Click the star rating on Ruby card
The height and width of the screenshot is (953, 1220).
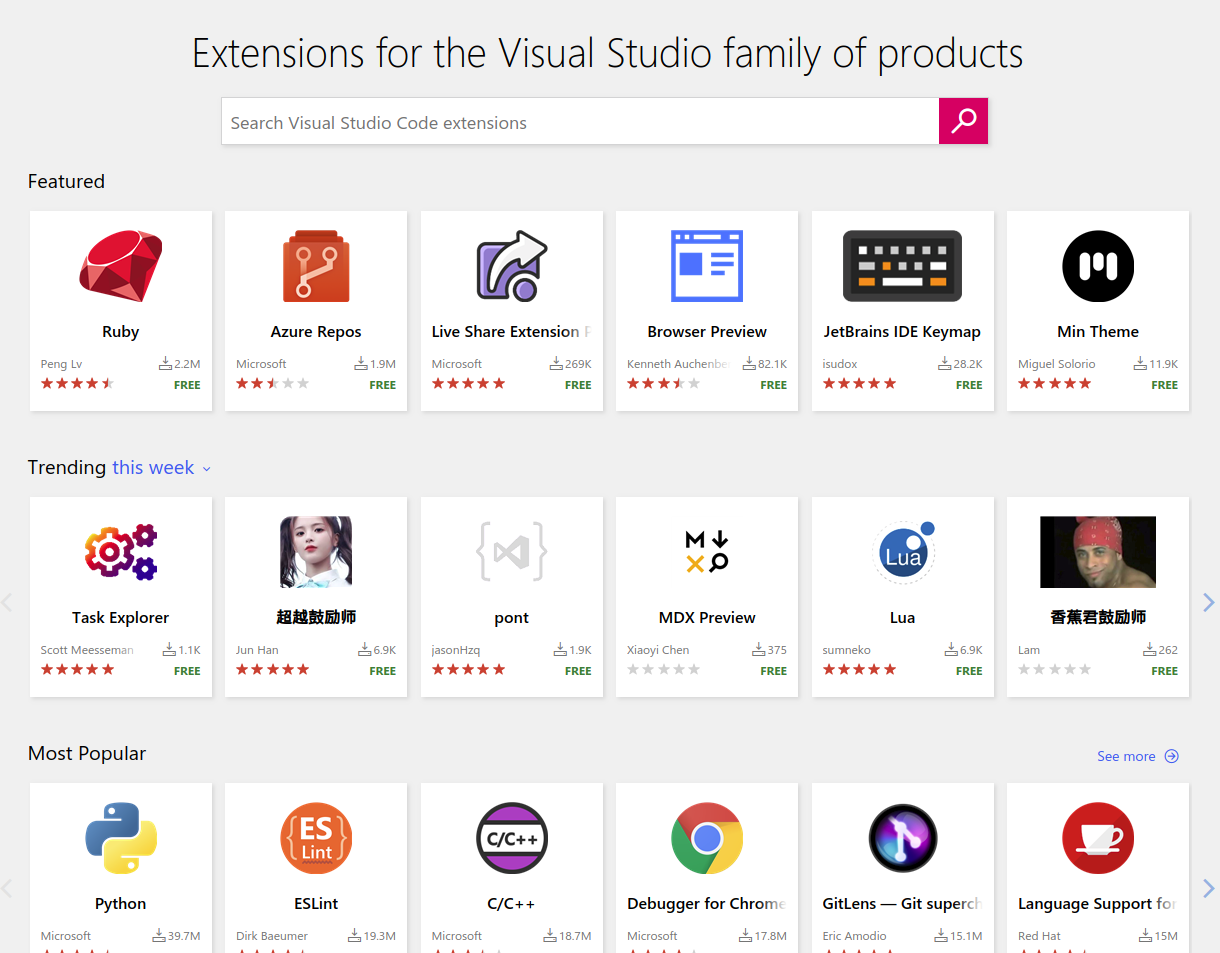pos(78,384)
